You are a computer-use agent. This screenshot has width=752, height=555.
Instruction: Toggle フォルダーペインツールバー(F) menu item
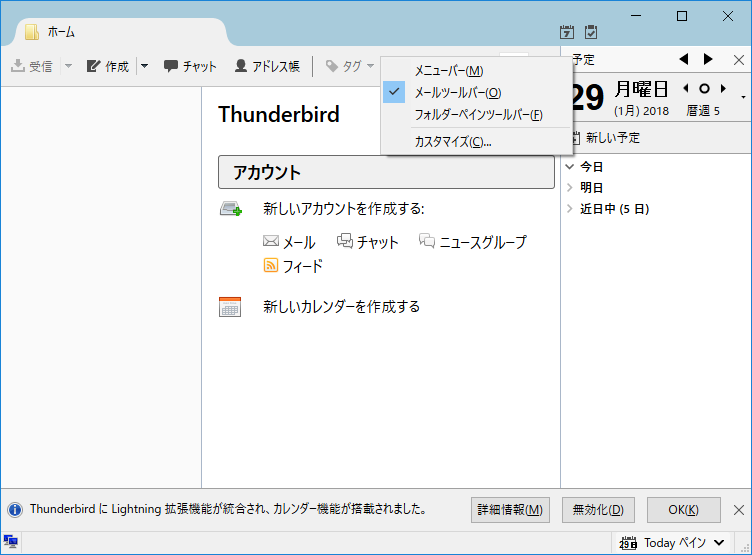pos(477,115)
